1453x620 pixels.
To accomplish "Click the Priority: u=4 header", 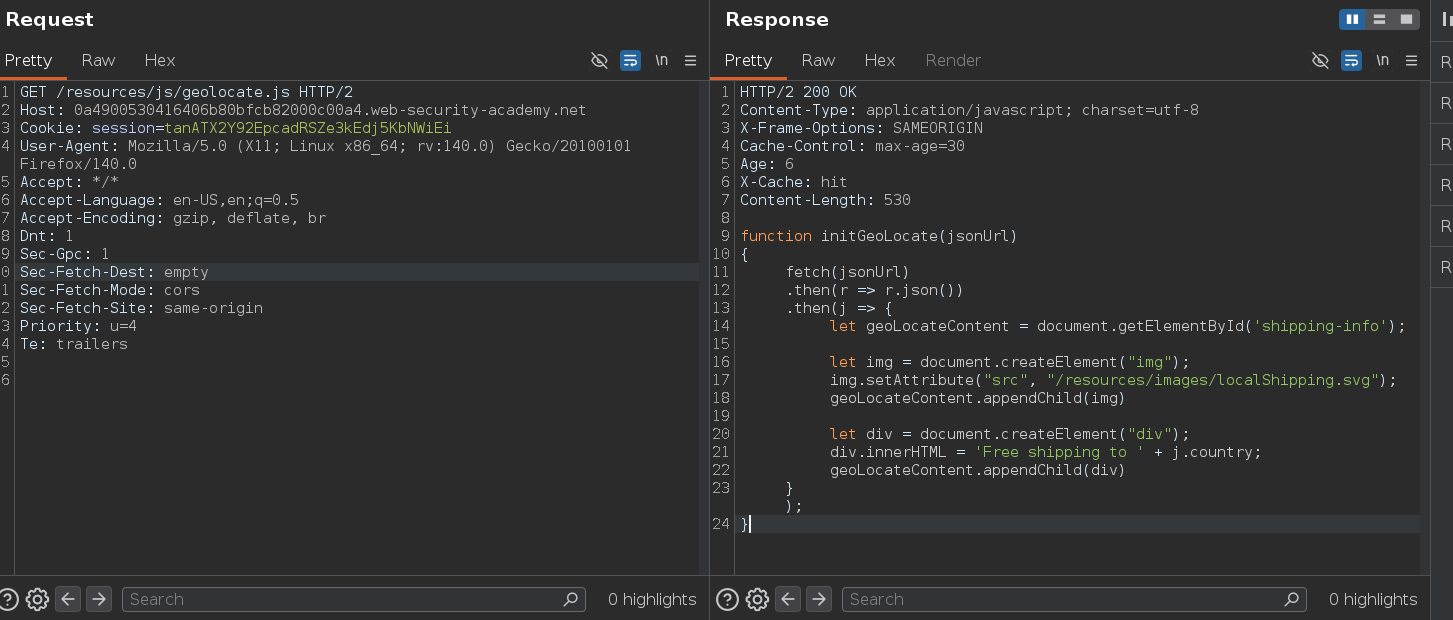I will pyautogui.click(x=78, y=326).
